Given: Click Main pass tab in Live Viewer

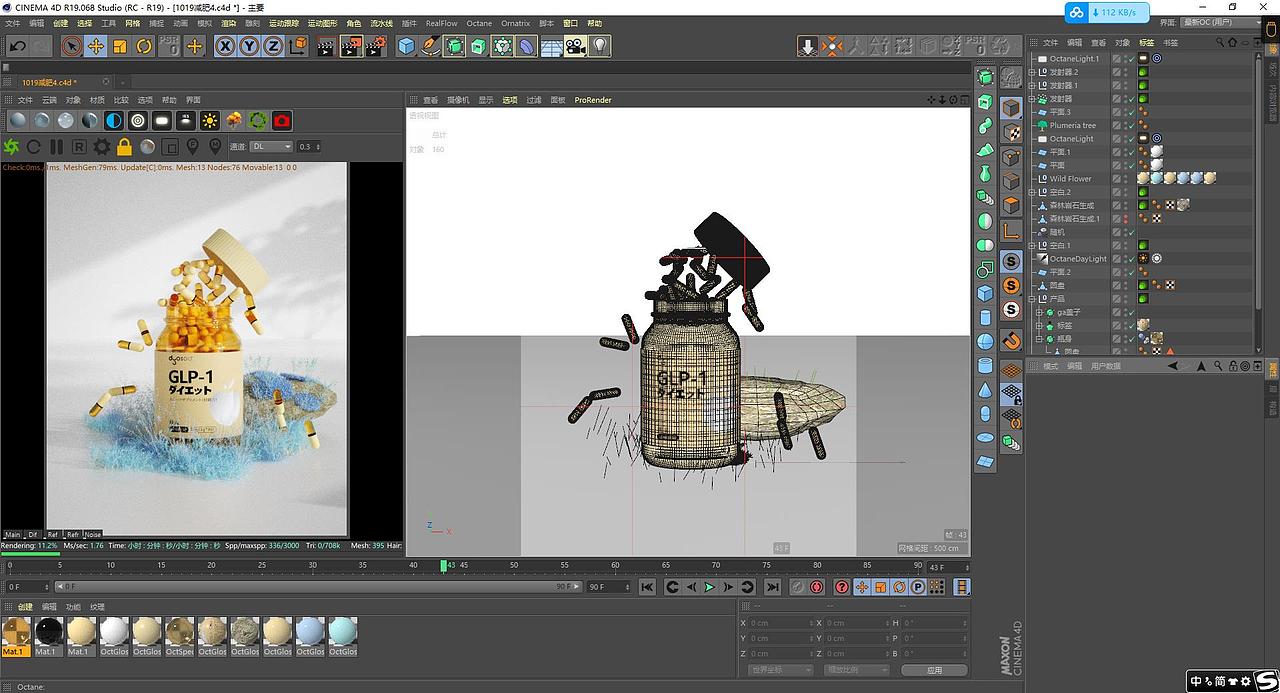Looking at the screenshot, I should (x=13, y=534).
